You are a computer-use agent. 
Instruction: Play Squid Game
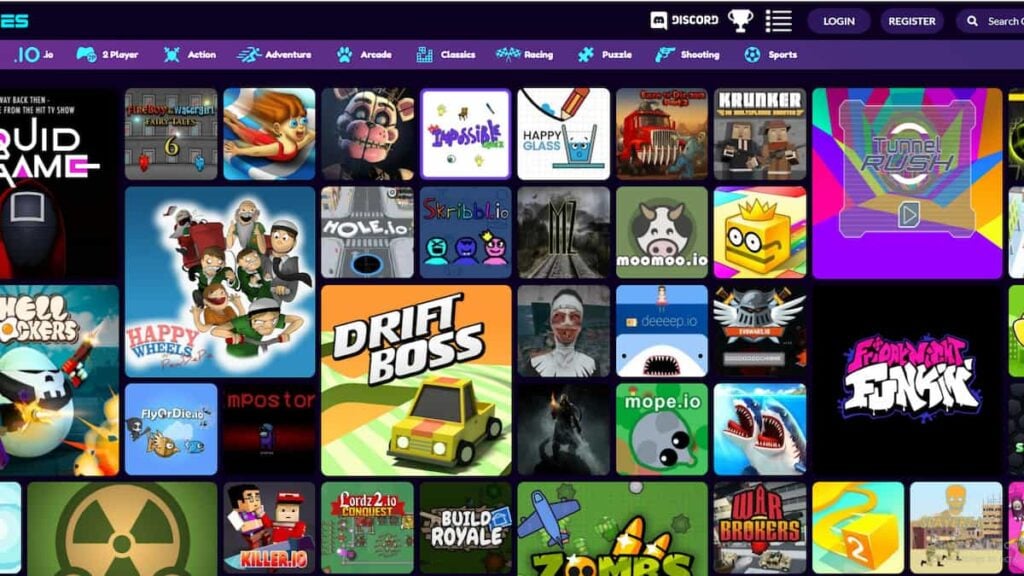click(x=59, y=184)
